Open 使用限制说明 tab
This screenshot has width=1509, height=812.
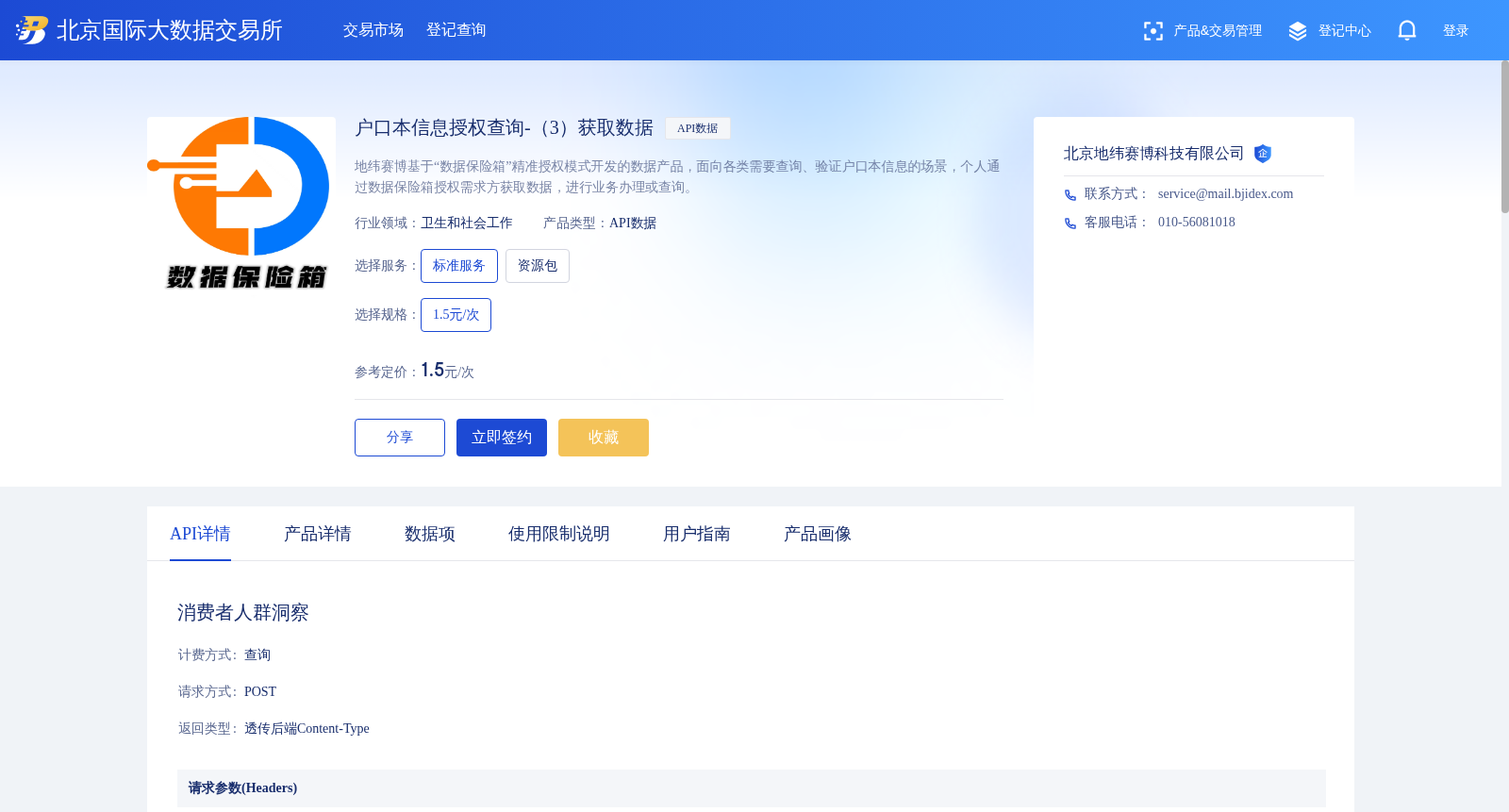tap(559, 534)
